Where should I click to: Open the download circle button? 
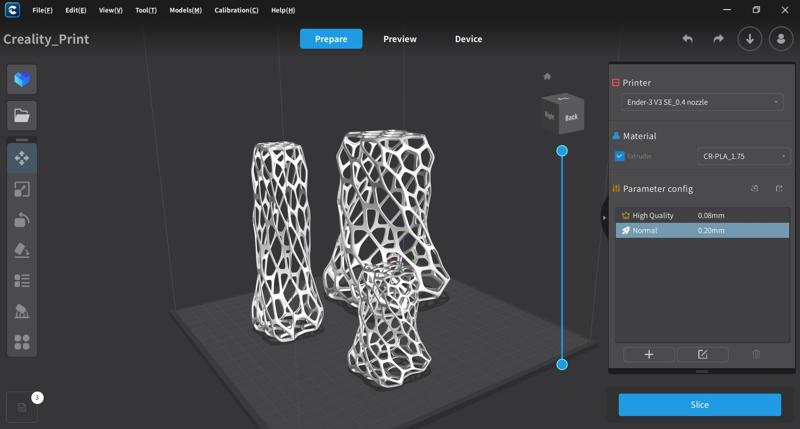pyautogui.click(x=750, y=39)
